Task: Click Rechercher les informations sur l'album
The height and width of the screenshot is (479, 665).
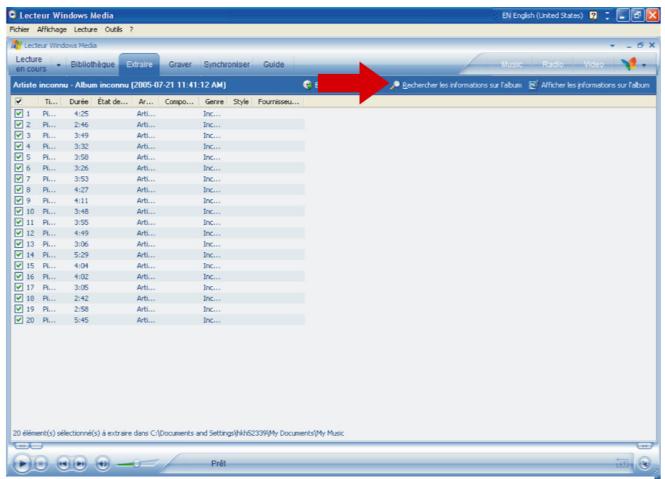Action: [x=461, y=85]
